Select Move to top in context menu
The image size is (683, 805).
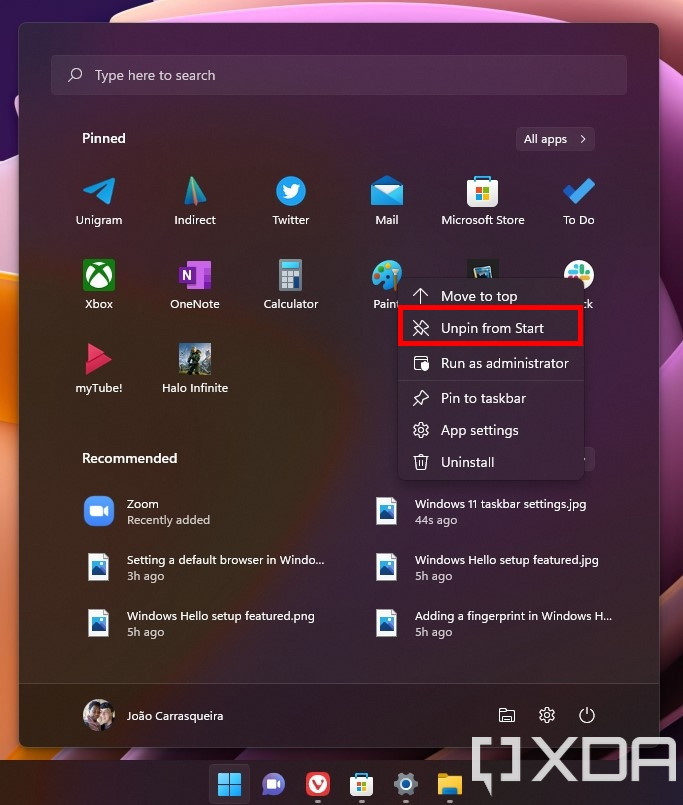tap(491, 296)
